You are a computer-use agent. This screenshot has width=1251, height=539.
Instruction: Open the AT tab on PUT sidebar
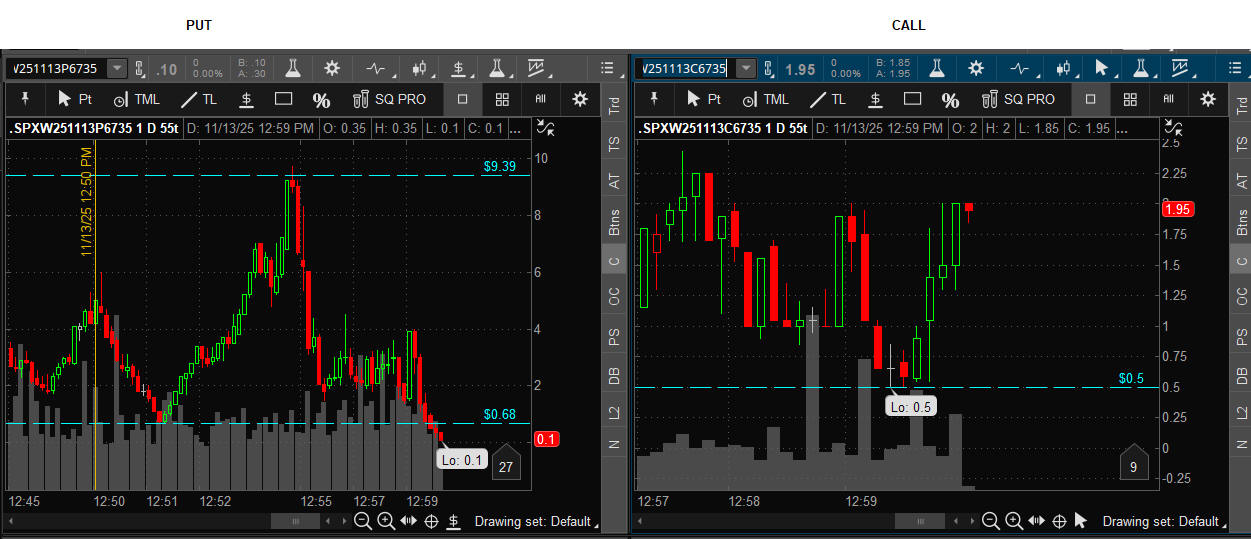click(x=614, y=181)
